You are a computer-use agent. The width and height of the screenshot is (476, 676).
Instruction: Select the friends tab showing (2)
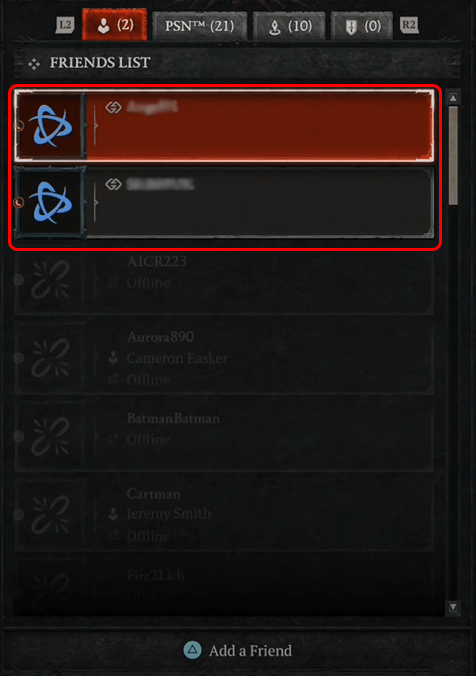tap(114, 25)
